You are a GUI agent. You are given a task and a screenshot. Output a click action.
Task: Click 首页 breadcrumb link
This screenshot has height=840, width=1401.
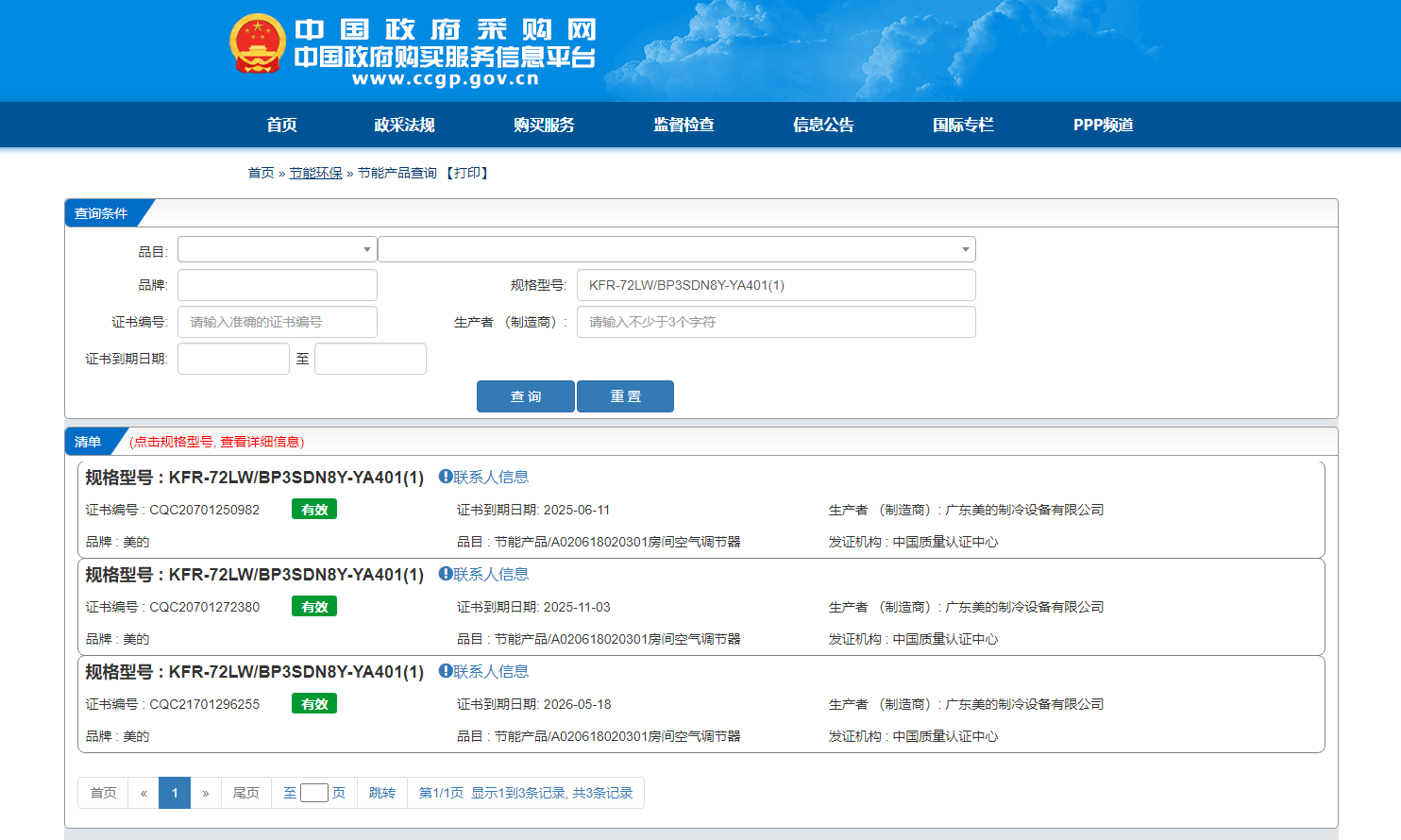click(261, 173)
